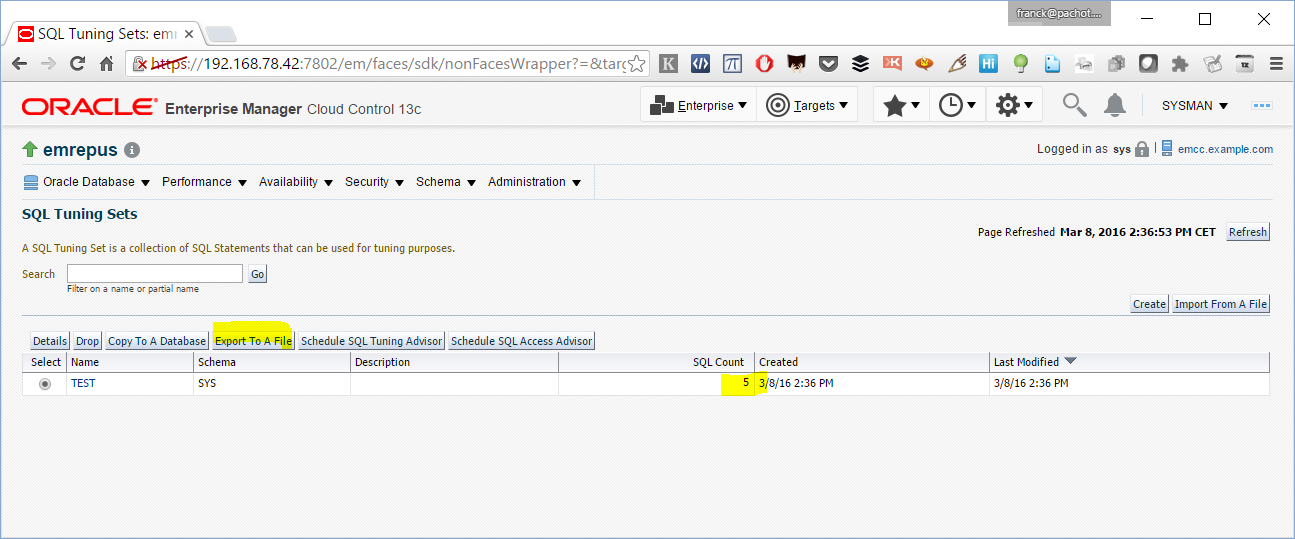This screenshot has height=539, width=1295.
Task: Click the padlock icon beside sys
Action: [x=1142, y=149]
